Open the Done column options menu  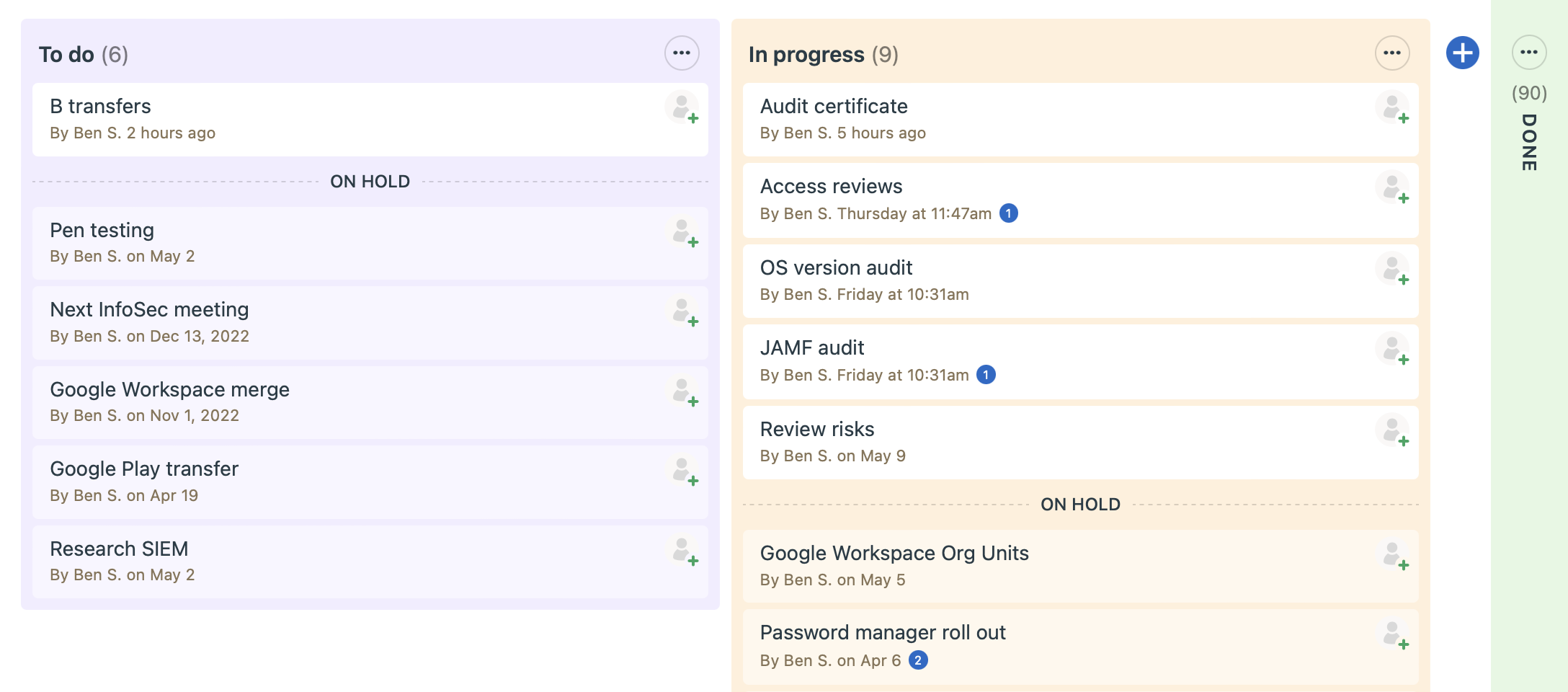pyautogui.click(x=1529, y=53)
